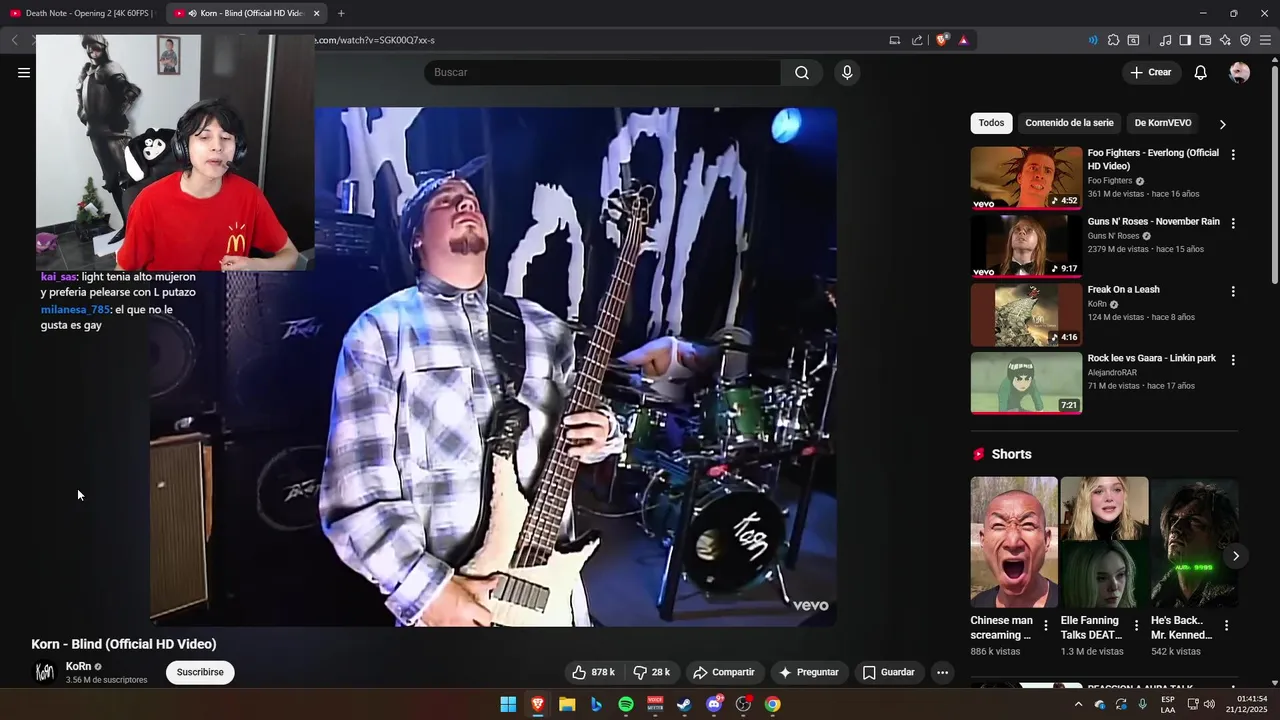Start voice search with the microphone icon

point(847,72)
